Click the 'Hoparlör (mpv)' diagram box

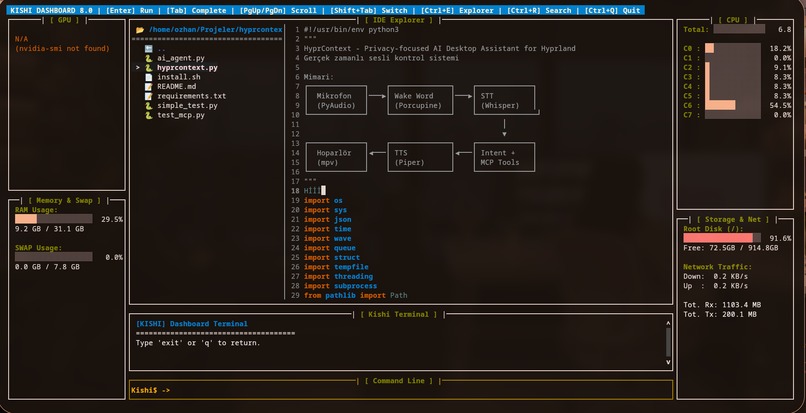[336, 157]
